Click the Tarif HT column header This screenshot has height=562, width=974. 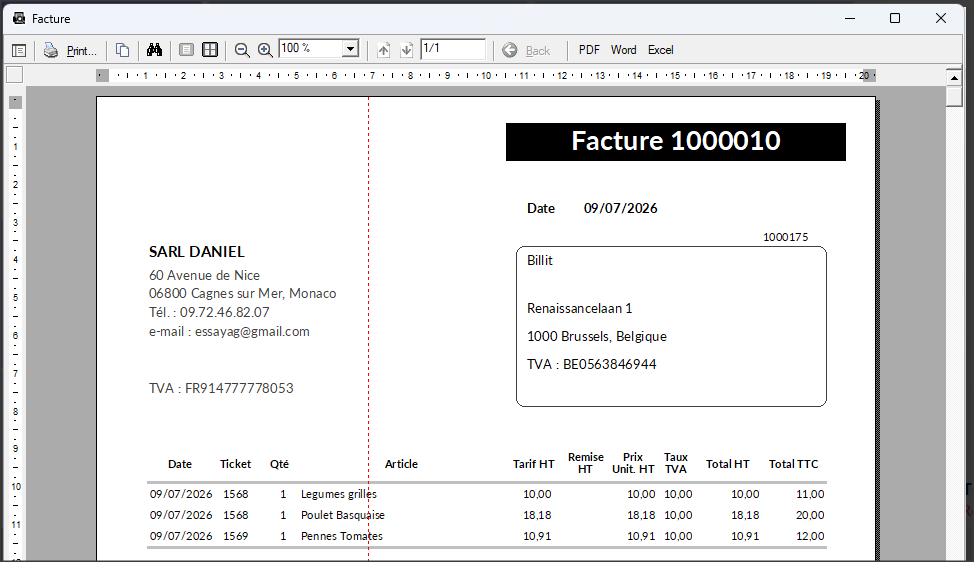(x=534, y=464)
